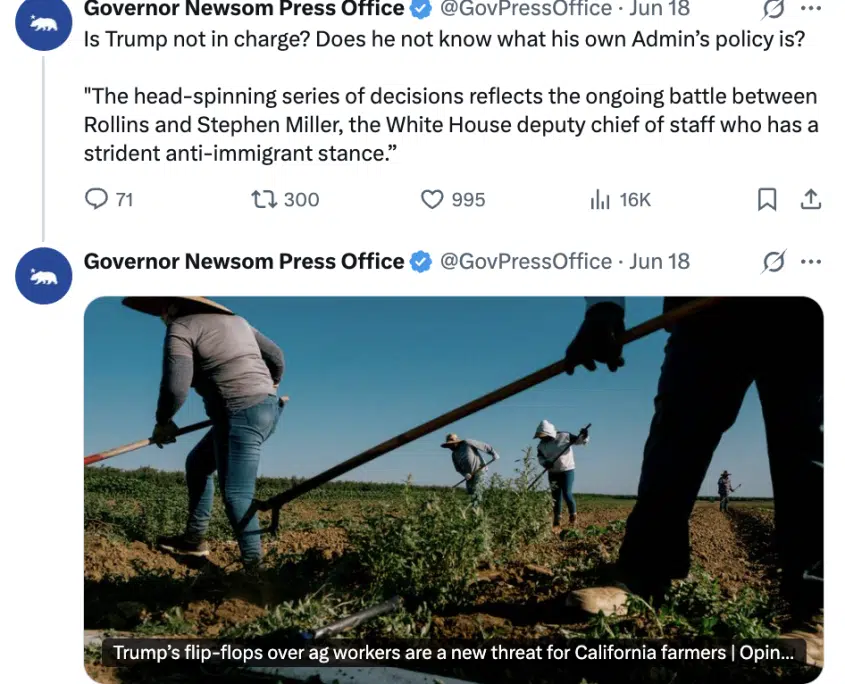
Task: Bookmark the Trump admin policy tweet
Action: [767, 199]
